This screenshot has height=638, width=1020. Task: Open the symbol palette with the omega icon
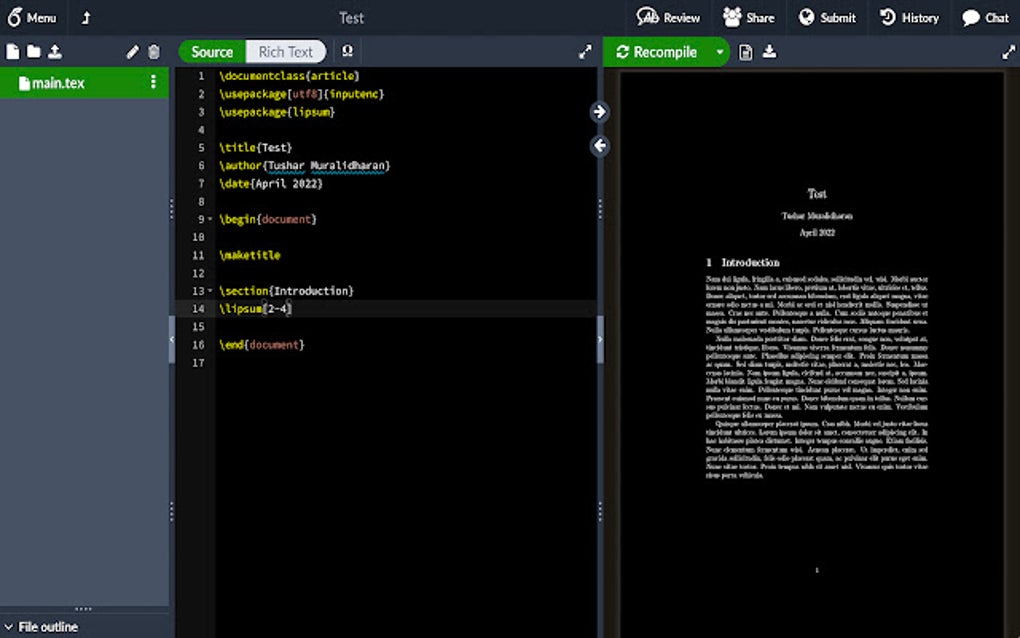point(346,51)
